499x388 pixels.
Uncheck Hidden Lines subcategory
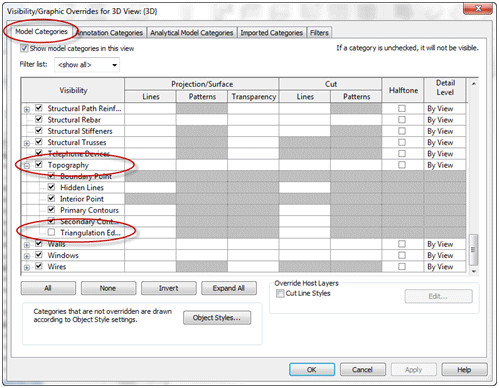[x=51, y=187]
